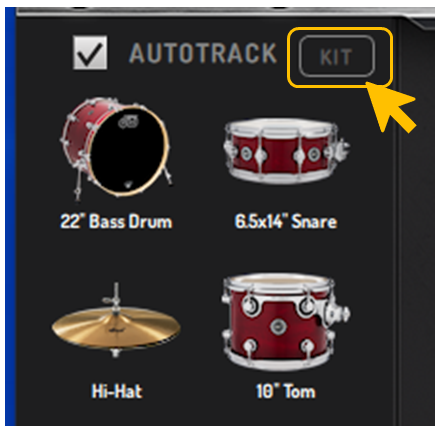447x433 pixels.
Task: Pick the red rack tom image
Action: [x=285, y=322]
